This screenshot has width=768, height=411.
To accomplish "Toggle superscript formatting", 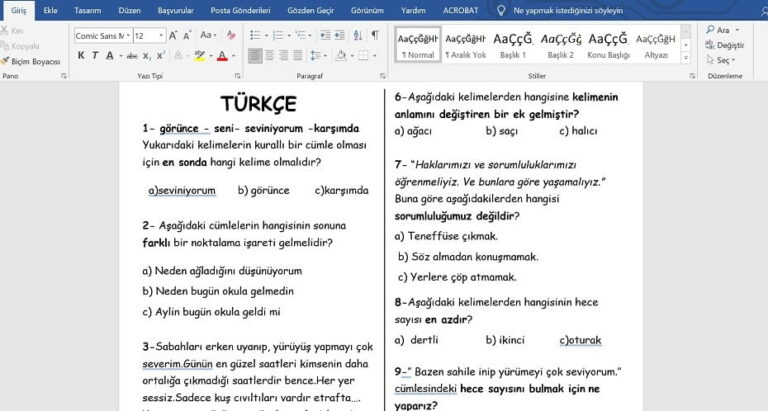I will point(160,56).
